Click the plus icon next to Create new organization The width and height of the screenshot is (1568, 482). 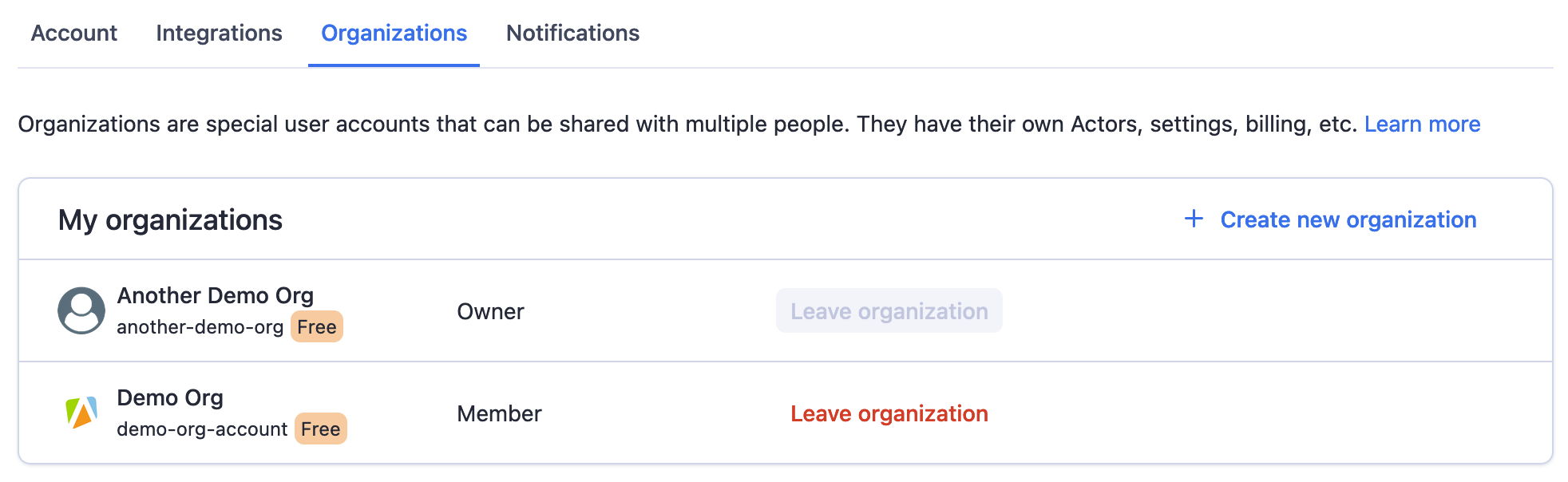[x=1192, y=219]
